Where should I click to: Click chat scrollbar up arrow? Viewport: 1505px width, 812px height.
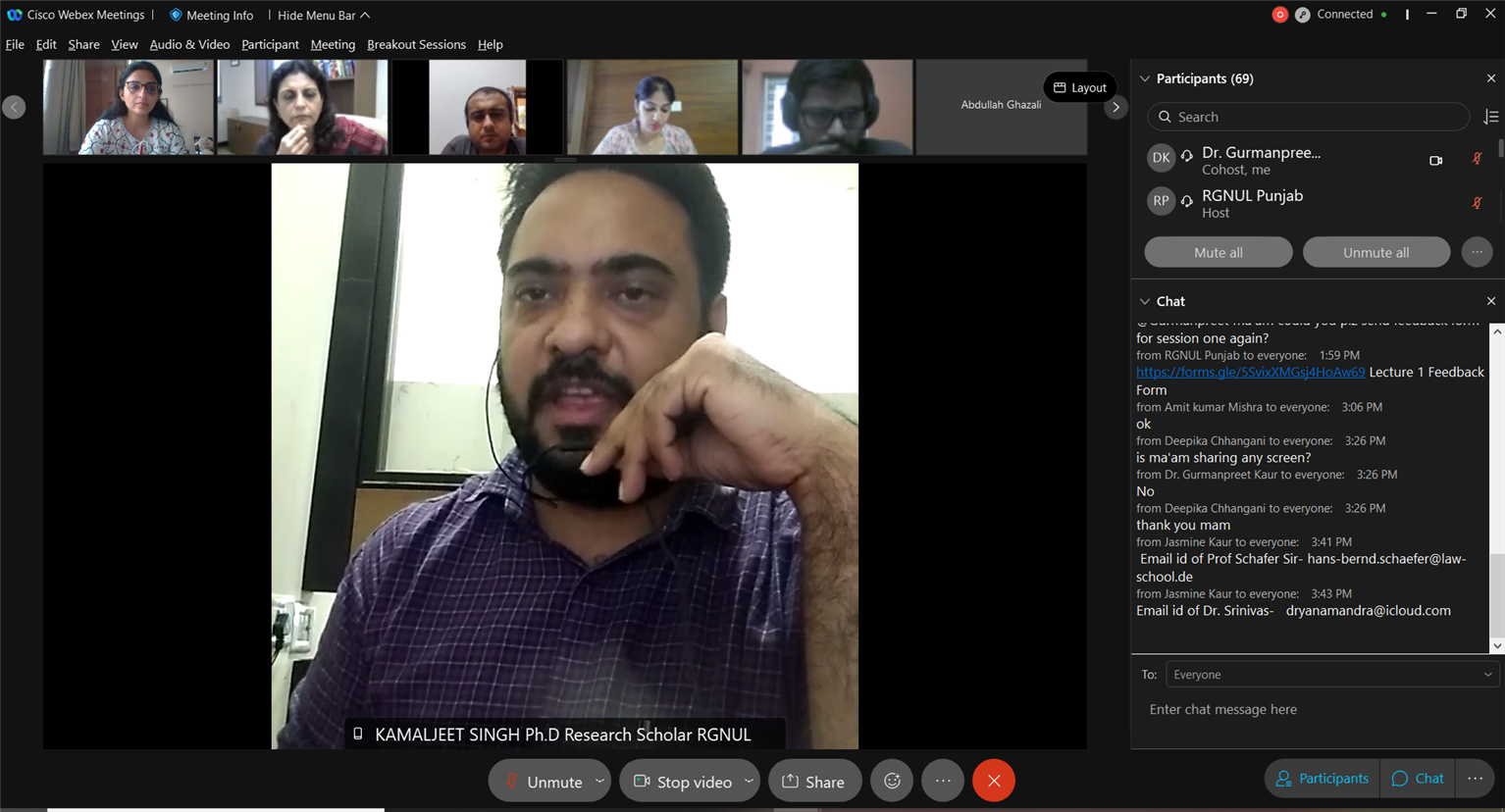tap(1497, 332)
